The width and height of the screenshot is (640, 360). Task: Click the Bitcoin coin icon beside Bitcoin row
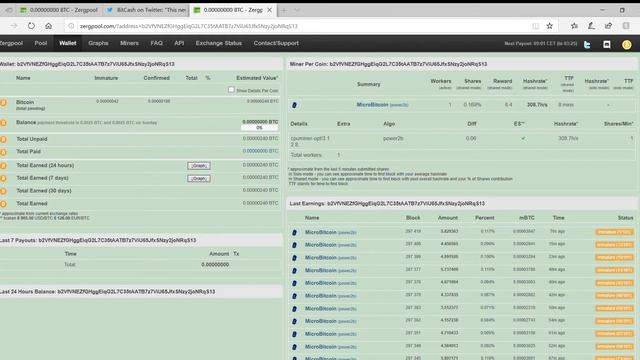[x=3, y=103]
